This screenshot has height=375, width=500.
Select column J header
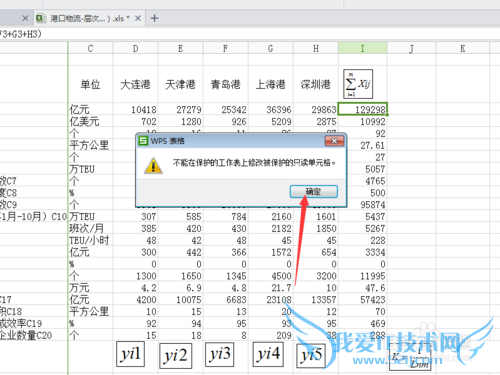(411, 49)
